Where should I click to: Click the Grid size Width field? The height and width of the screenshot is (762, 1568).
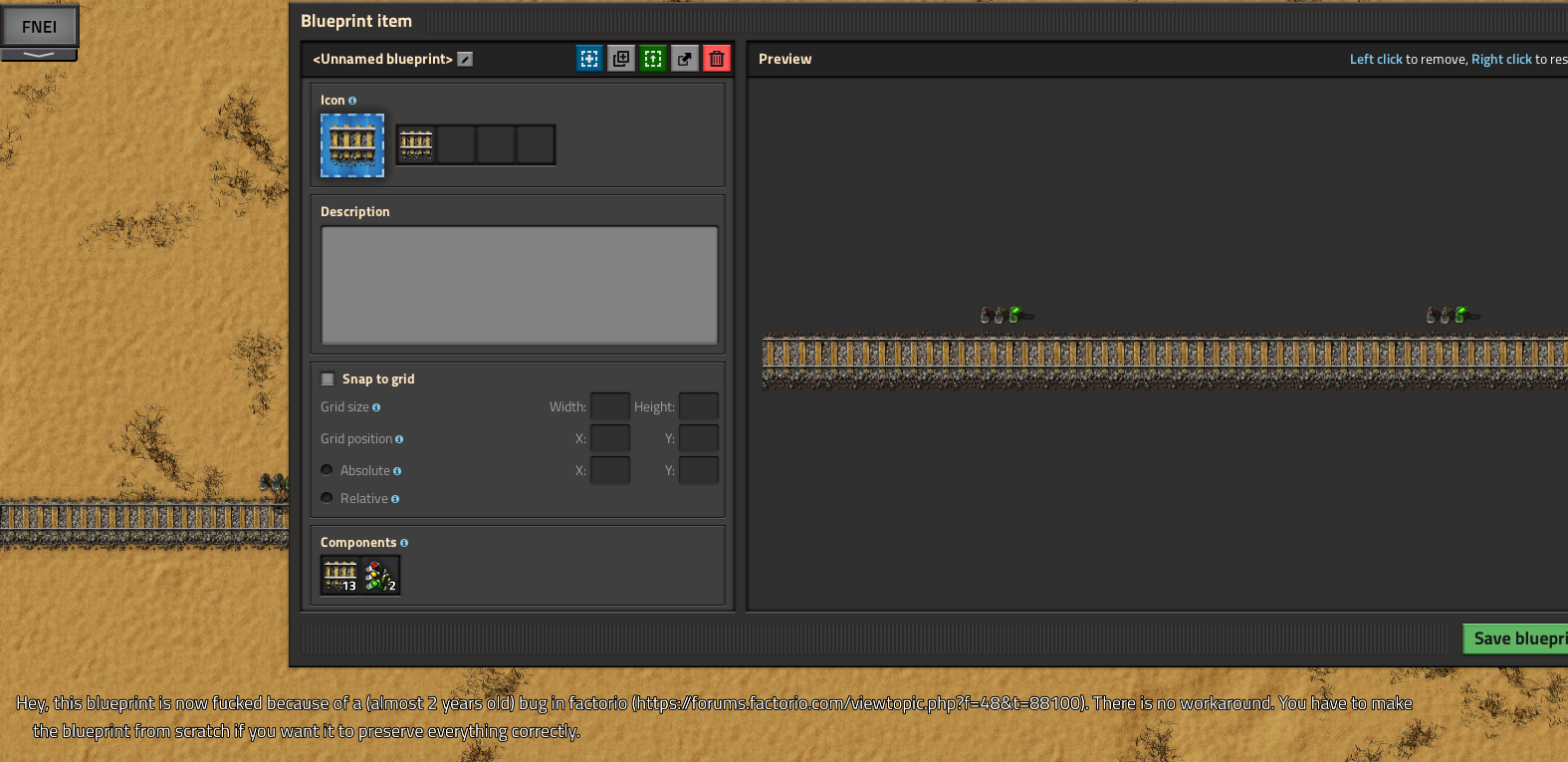coord(610,406)
